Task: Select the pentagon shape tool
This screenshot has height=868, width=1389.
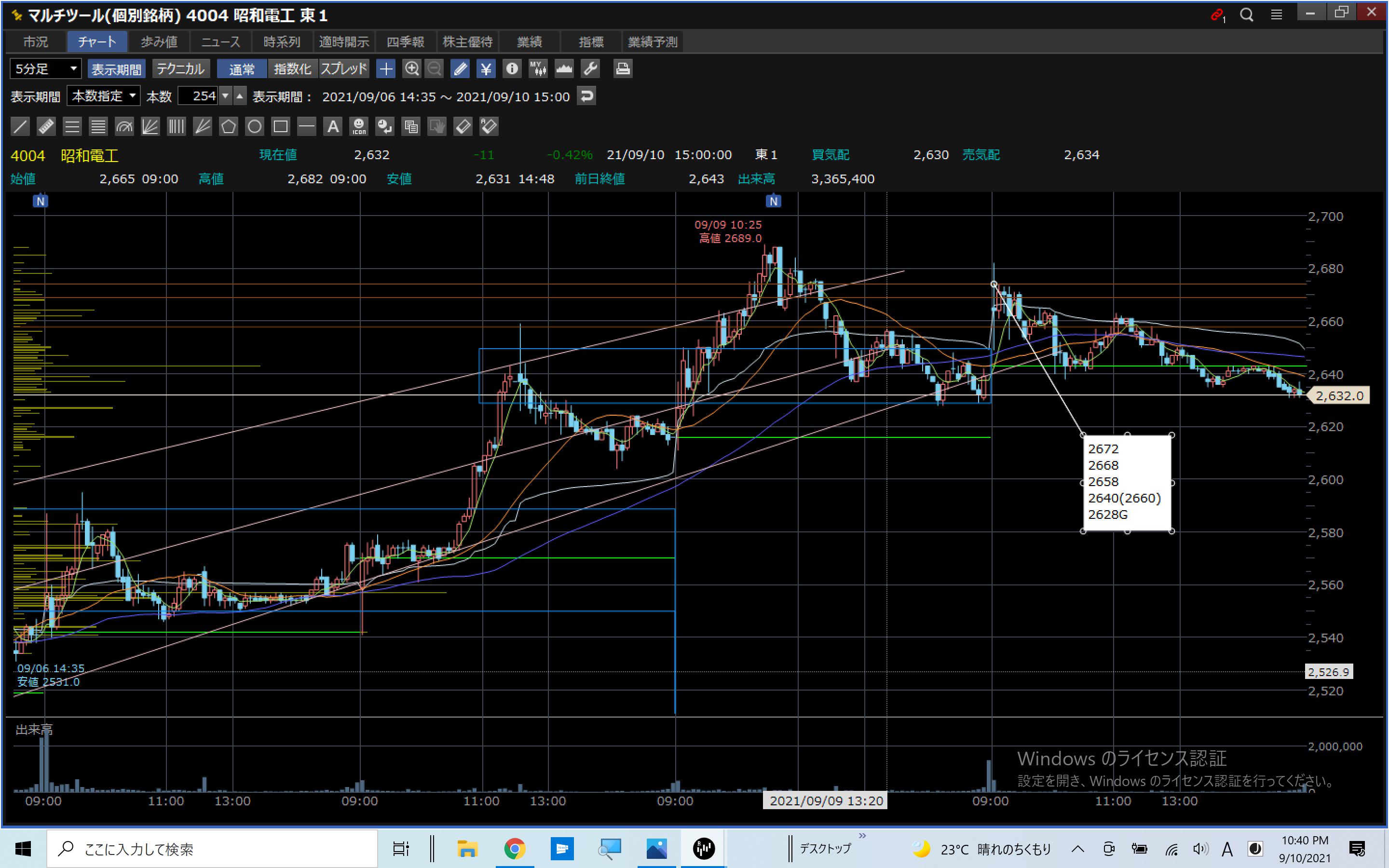Action: pos(229,126)
